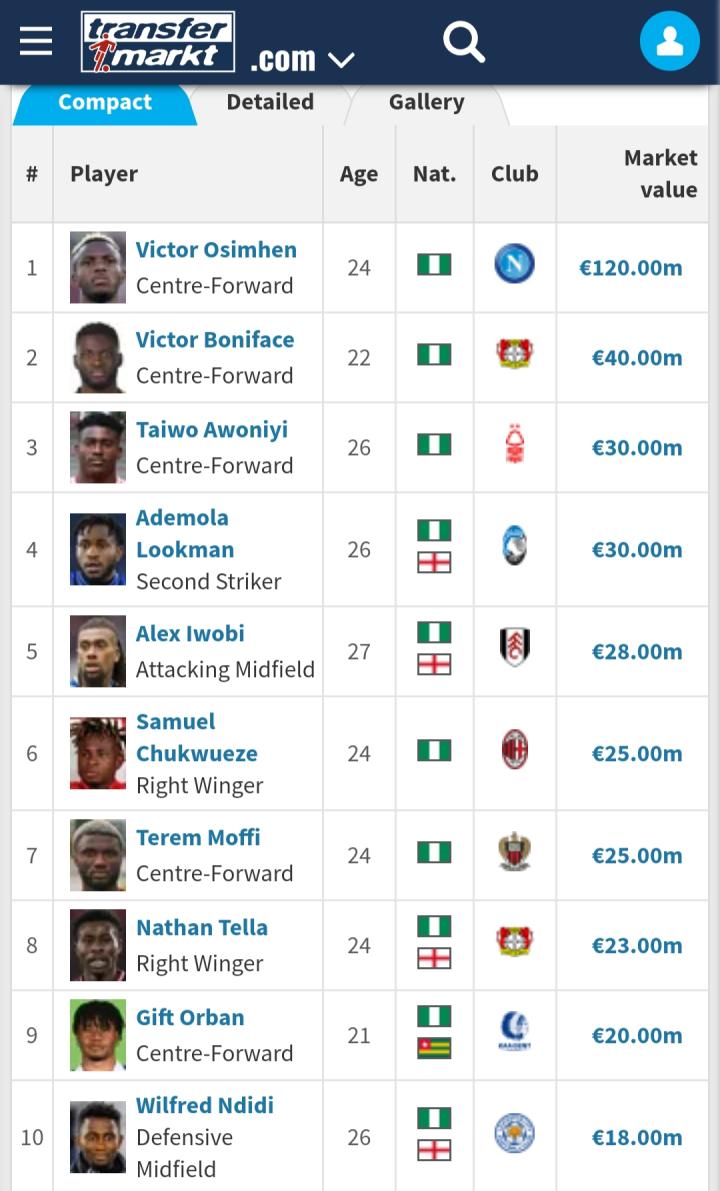Open Alex Iwobi's player profile link
The height and width of the screenshot is (1191, 720).
coord(190,634)
